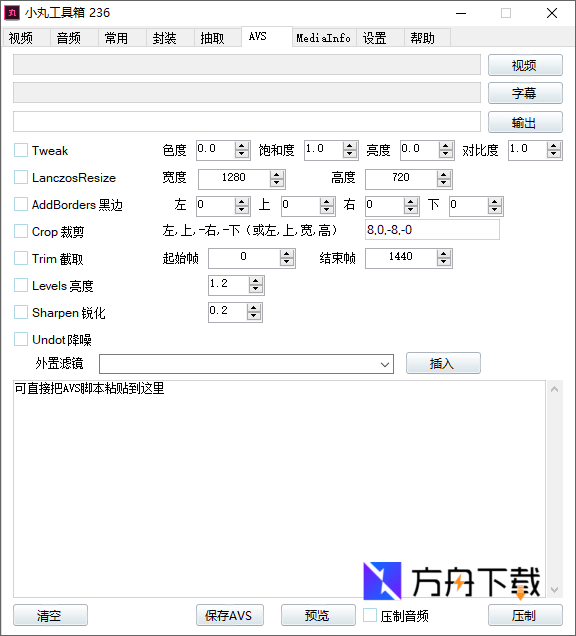Decrease 高度 720 with down arrow
Viewport: 576px width, 636px height.
[444, 183]
